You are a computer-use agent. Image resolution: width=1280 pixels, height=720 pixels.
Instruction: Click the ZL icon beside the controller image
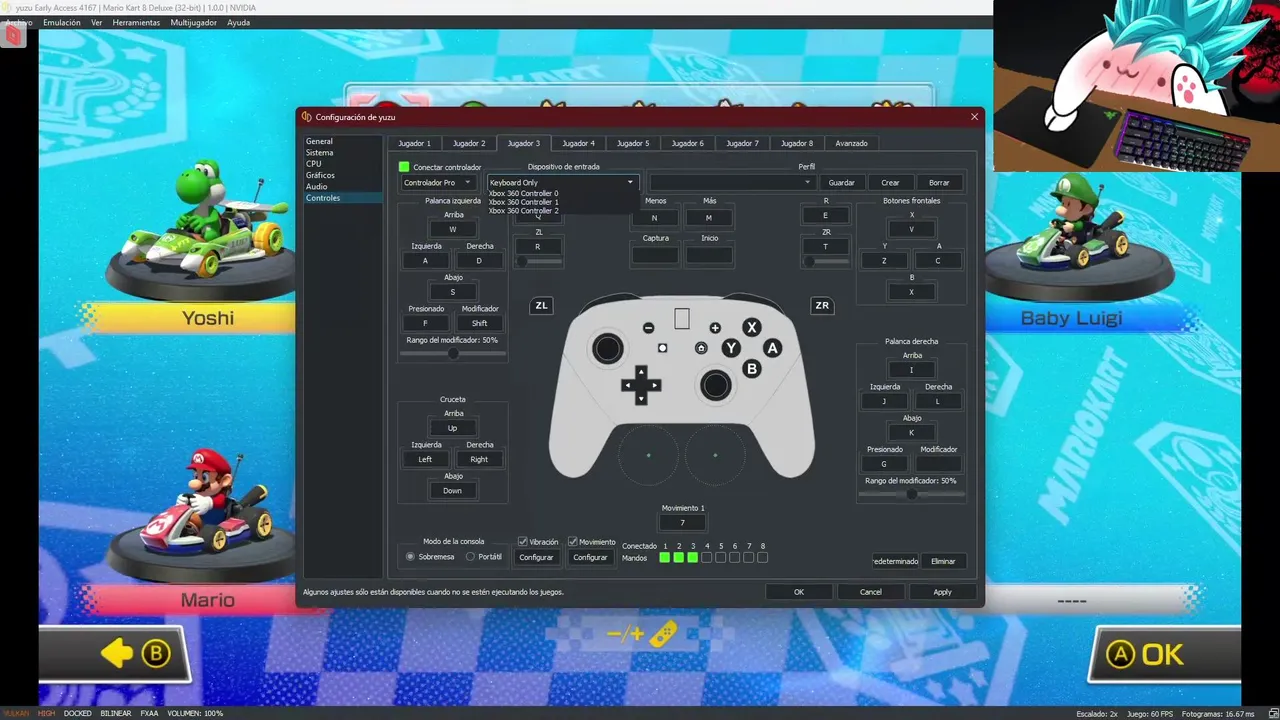click(x=541, y=305)
